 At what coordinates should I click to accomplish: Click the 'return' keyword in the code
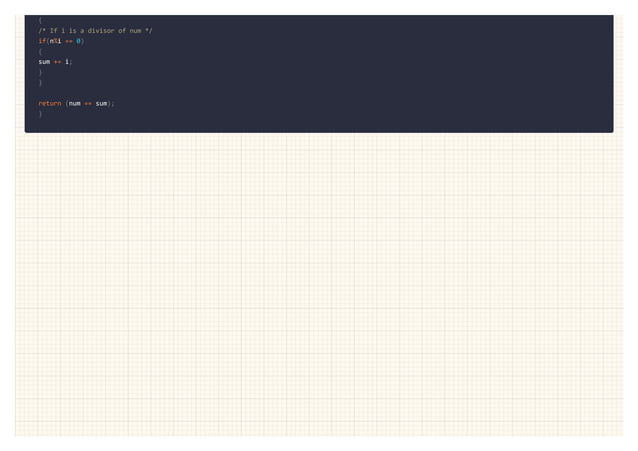[50, 103]
